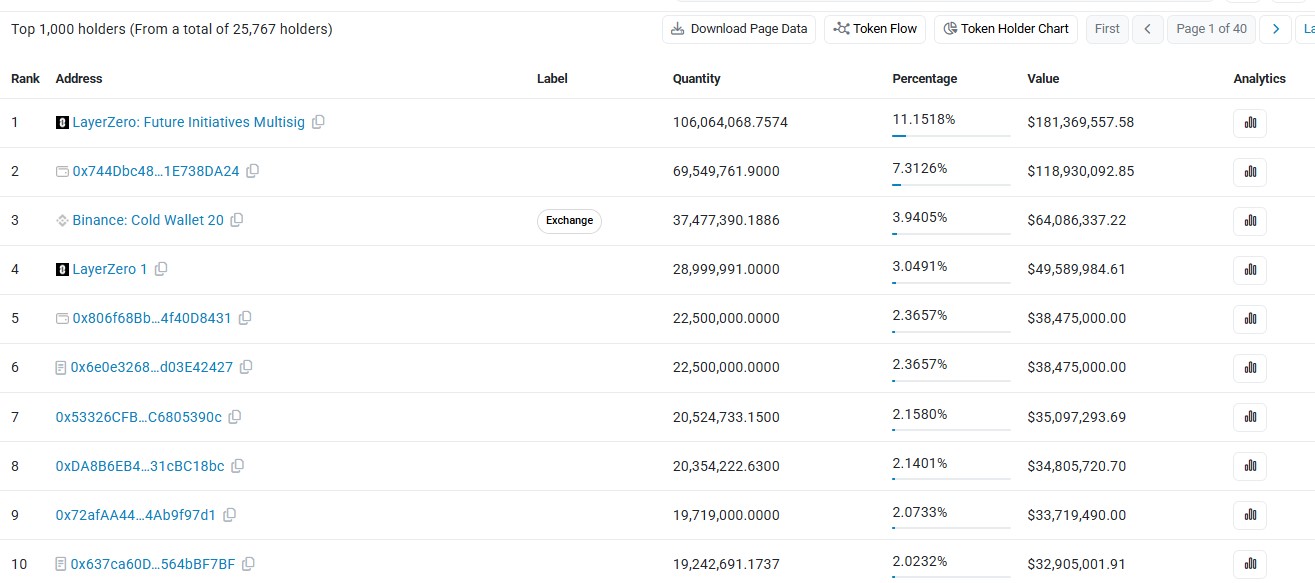1315x583 pixels.
Task: Open the LayerZero 1 address link
Action: coord(110,269)
